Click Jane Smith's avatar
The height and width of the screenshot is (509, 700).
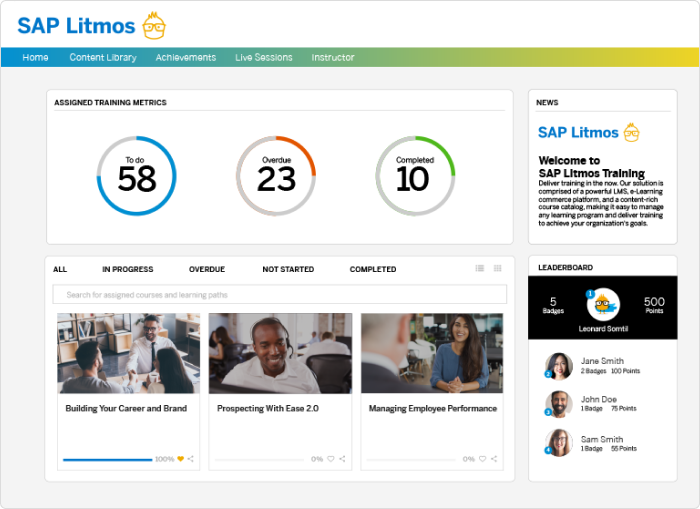pos(558,366)
